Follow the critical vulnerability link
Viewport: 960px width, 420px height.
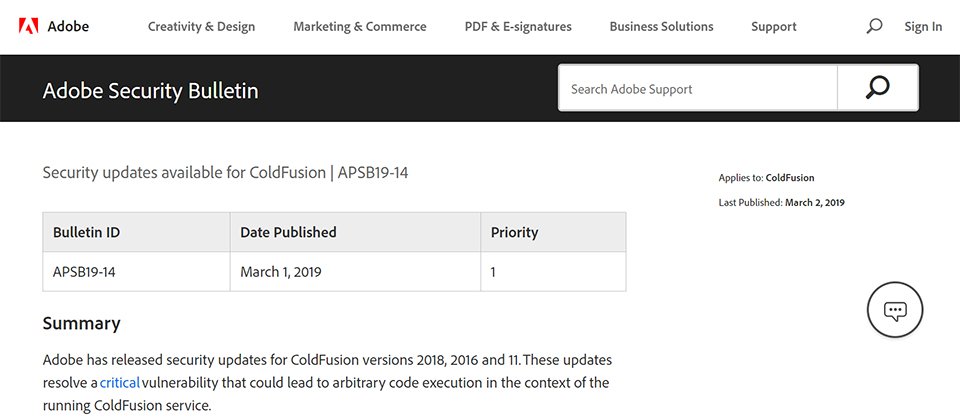click(120, 383)
